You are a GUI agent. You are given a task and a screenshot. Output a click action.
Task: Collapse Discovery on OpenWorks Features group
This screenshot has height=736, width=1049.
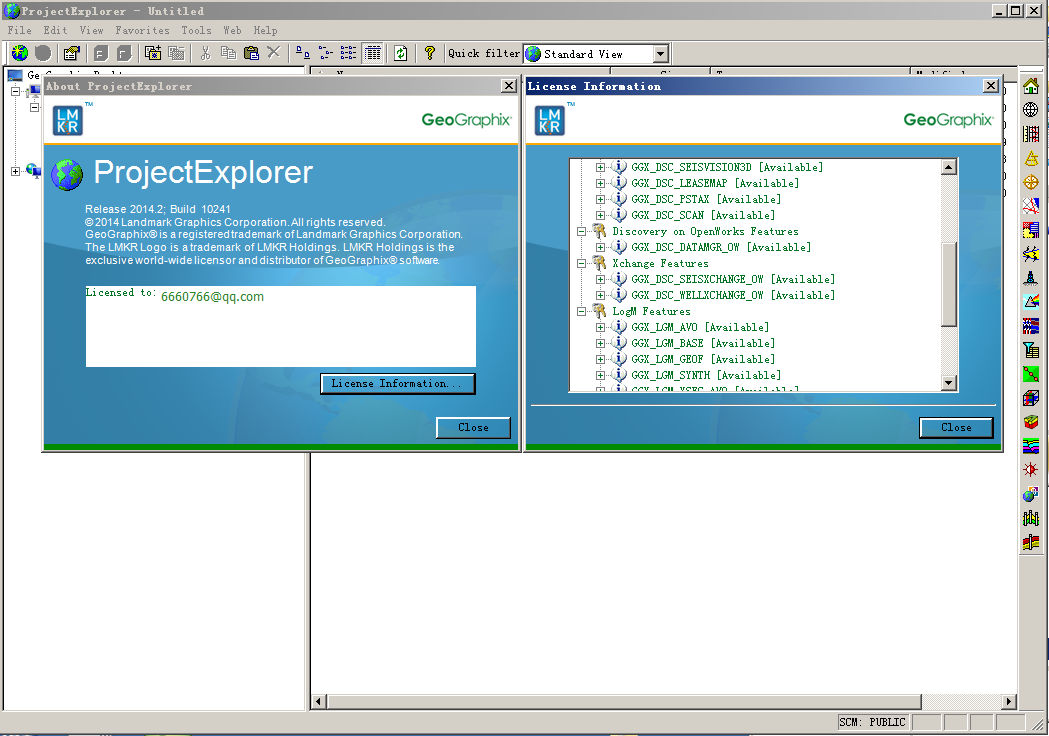[x=581, y=232]
